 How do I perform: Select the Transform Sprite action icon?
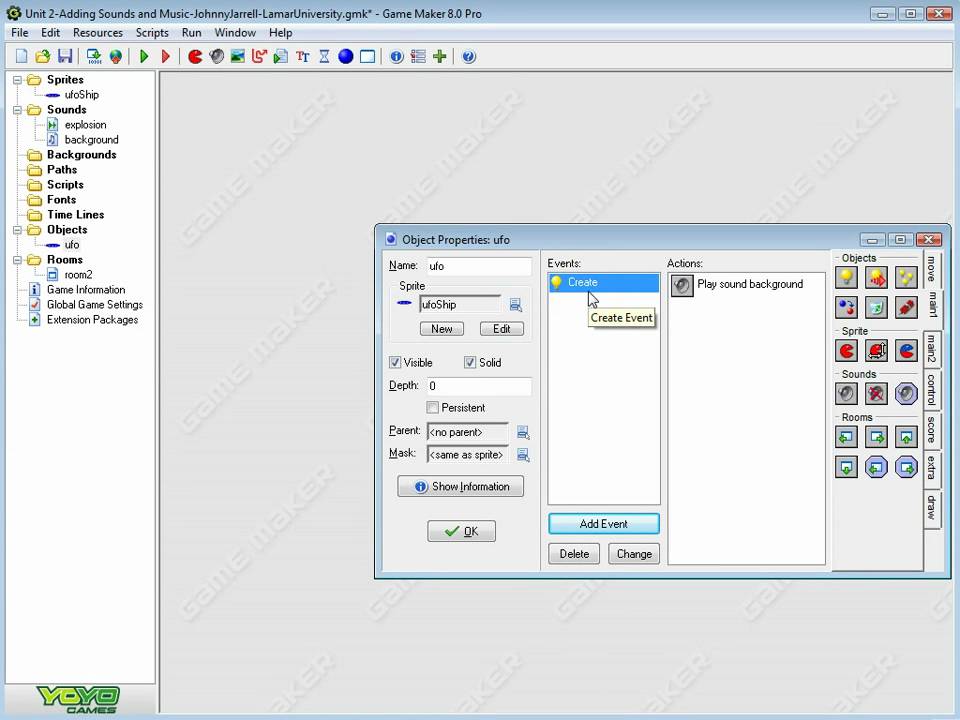(x=876, y=351)
